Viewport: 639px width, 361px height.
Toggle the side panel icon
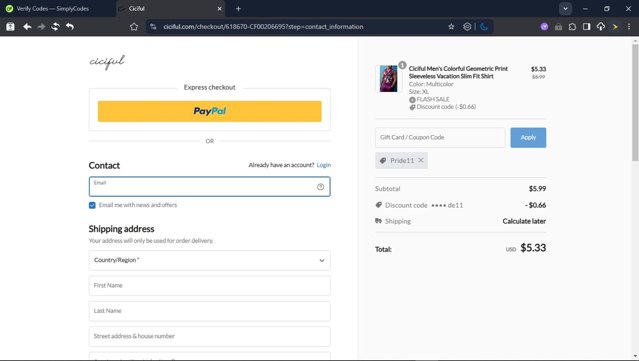tap(586, 26)
